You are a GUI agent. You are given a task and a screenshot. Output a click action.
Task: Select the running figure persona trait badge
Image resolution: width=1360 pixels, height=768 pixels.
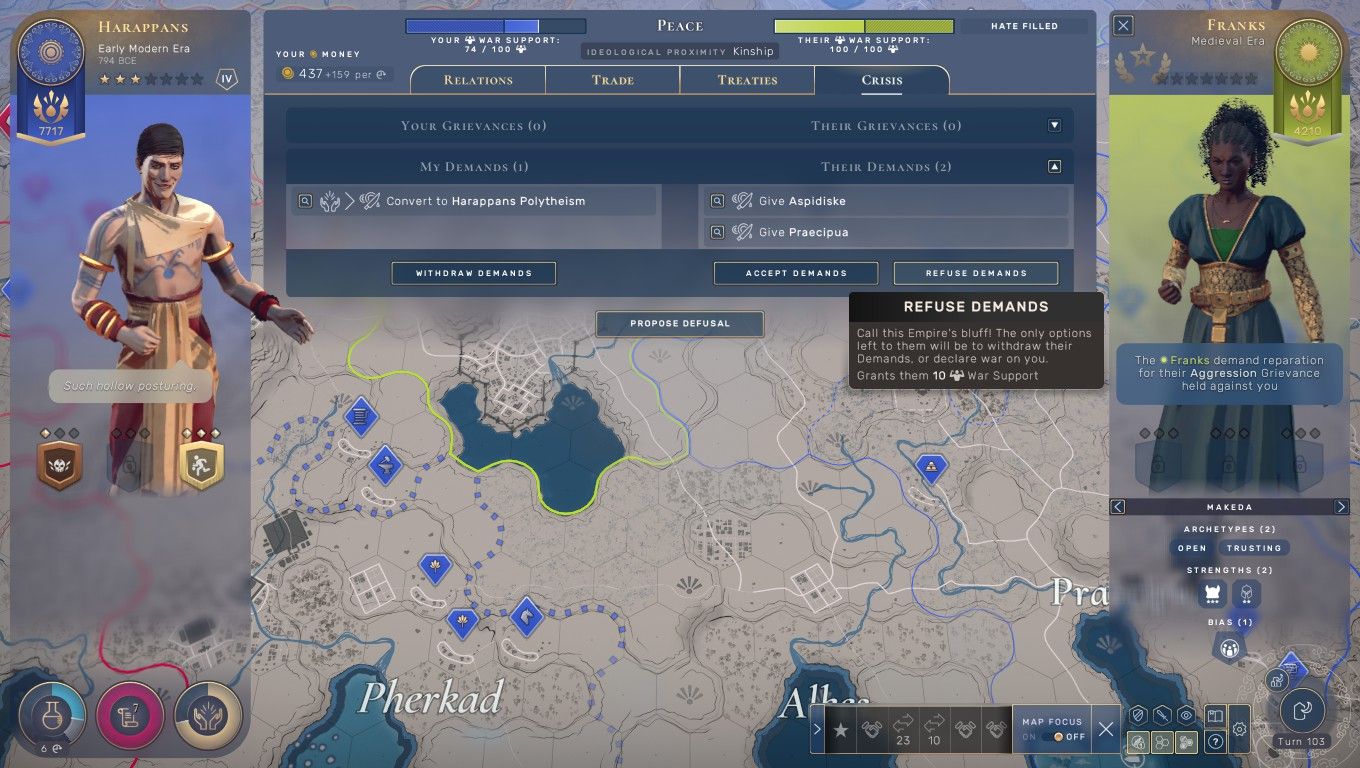[202, 465]
